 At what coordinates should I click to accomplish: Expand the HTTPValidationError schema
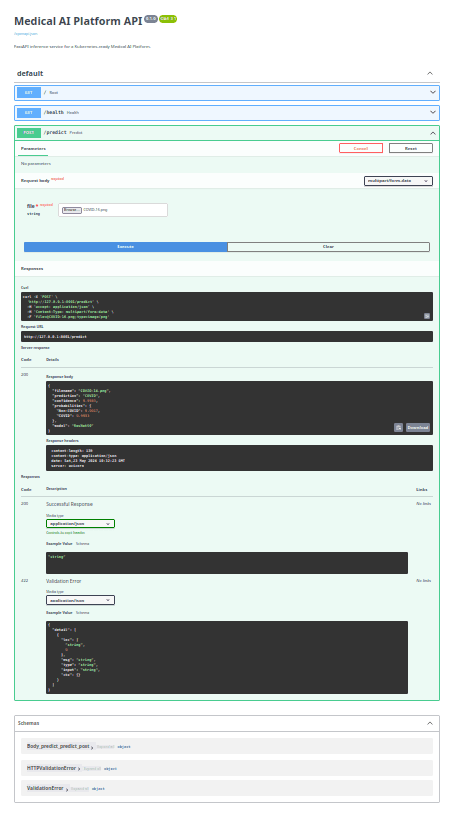(51, 768)
